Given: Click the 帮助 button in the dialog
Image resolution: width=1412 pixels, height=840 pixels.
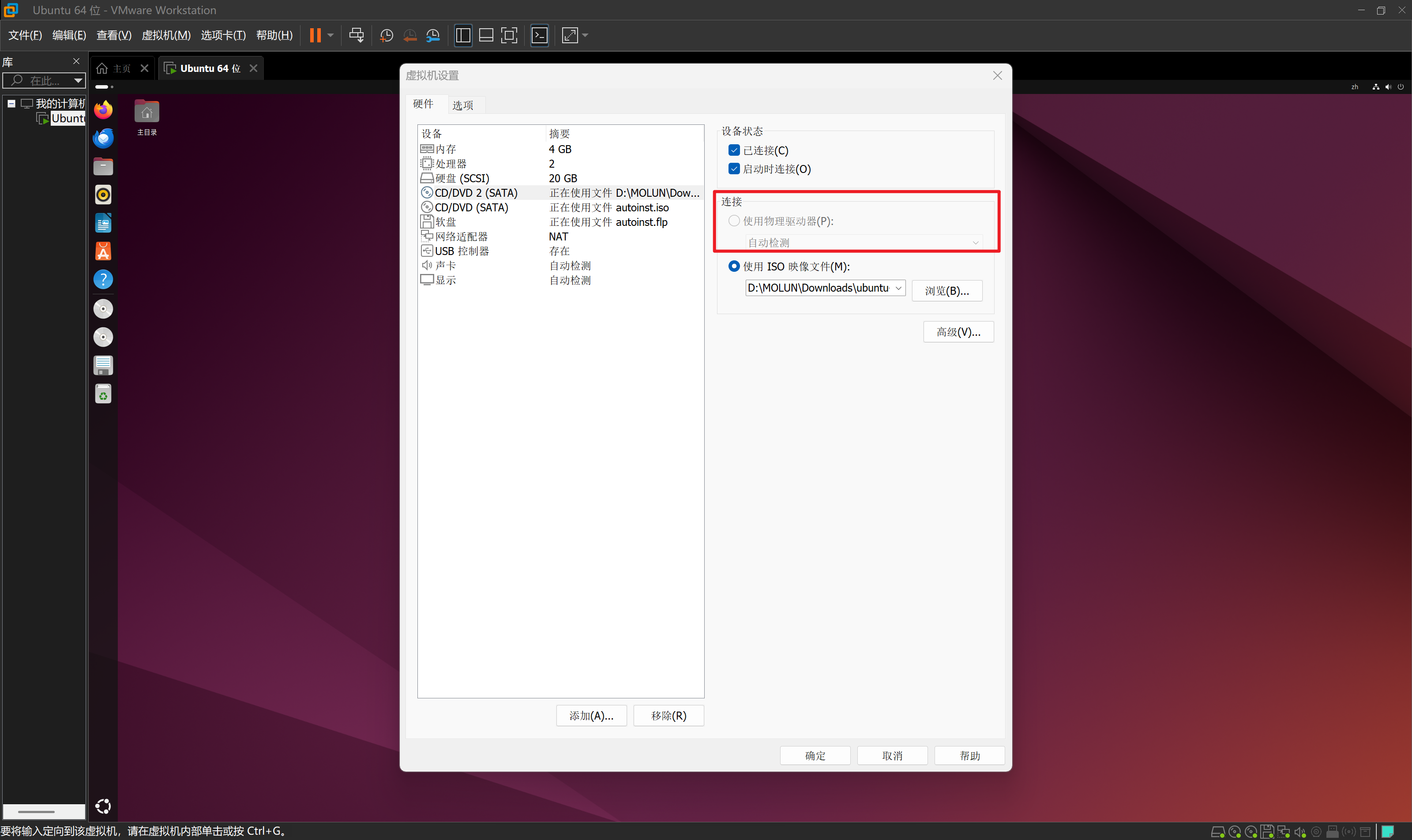Looking at the screenshot, I should click(x=969, y=756).
